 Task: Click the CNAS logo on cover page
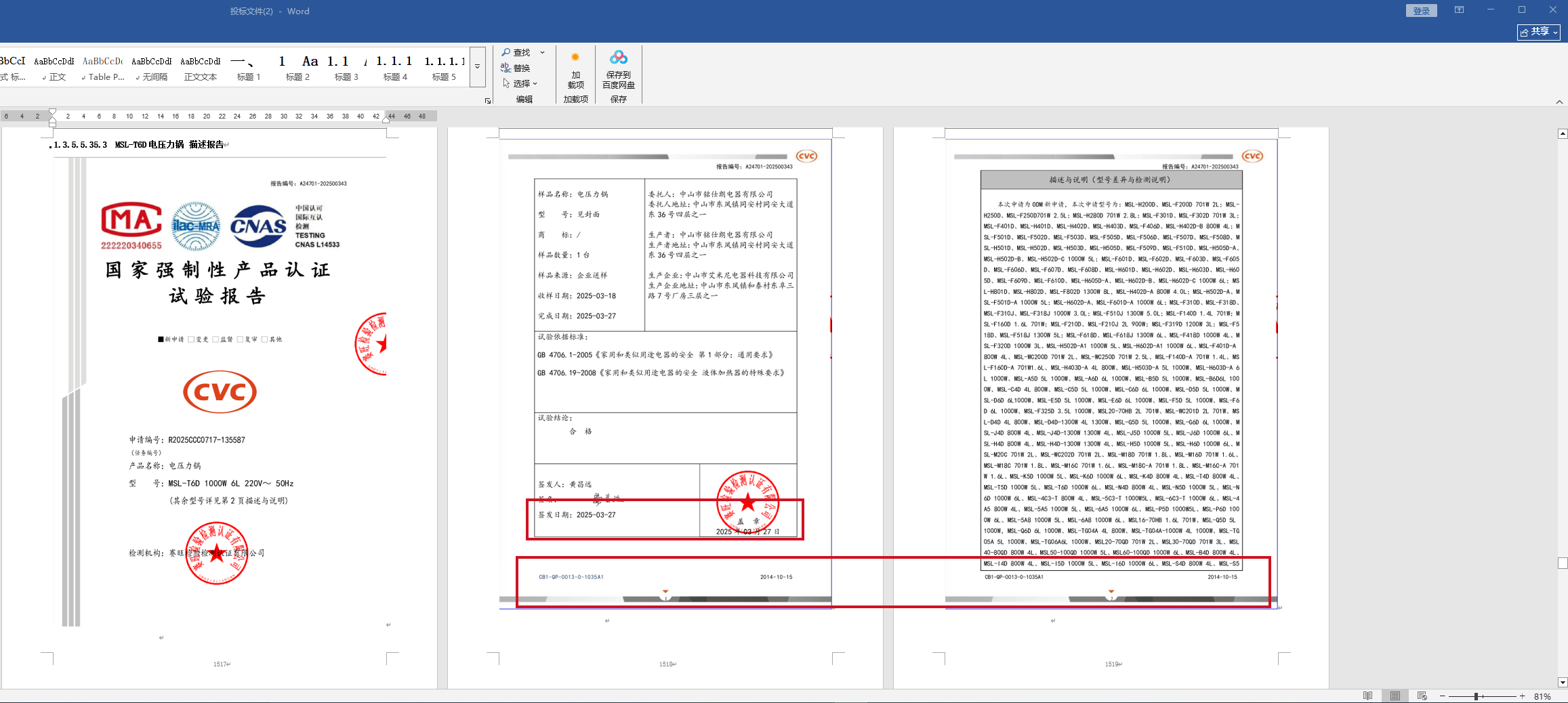coord(259,227)
